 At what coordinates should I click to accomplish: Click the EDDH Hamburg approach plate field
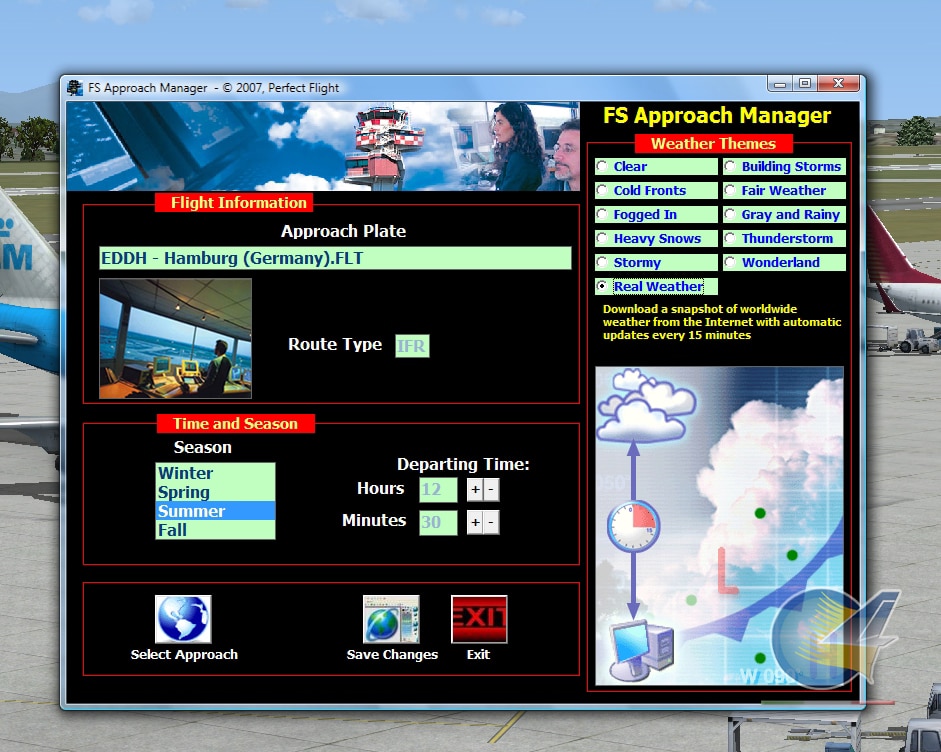click(335, 258)
